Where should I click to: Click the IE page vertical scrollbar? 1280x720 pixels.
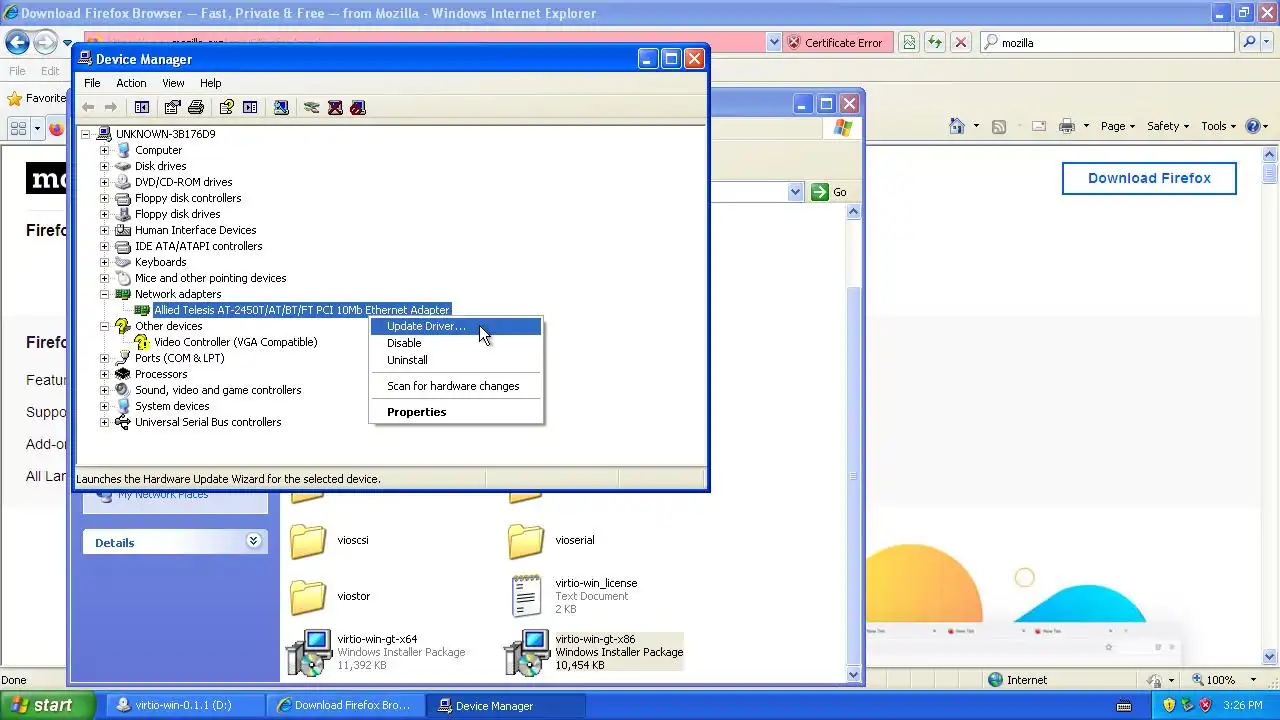(x=1271, y=405)
